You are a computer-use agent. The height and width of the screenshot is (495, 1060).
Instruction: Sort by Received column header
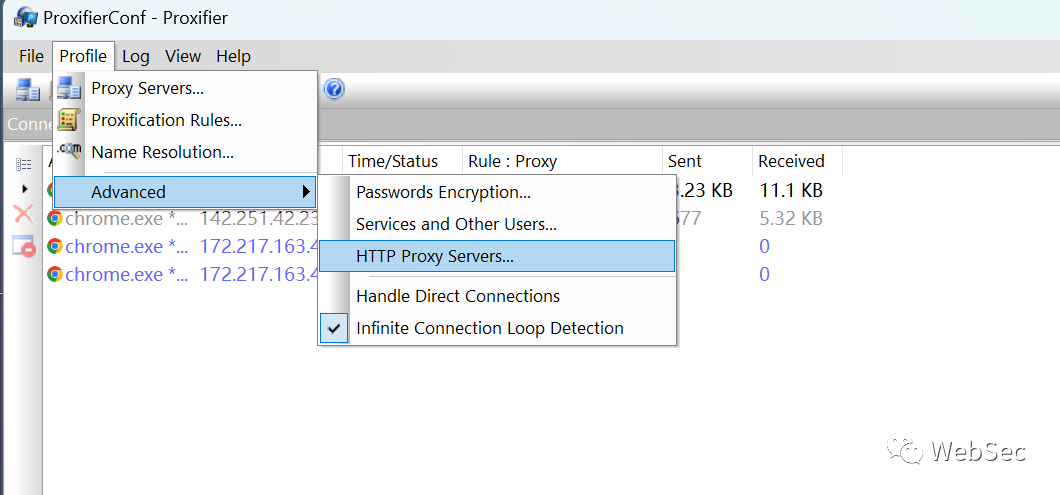[797, 162]
